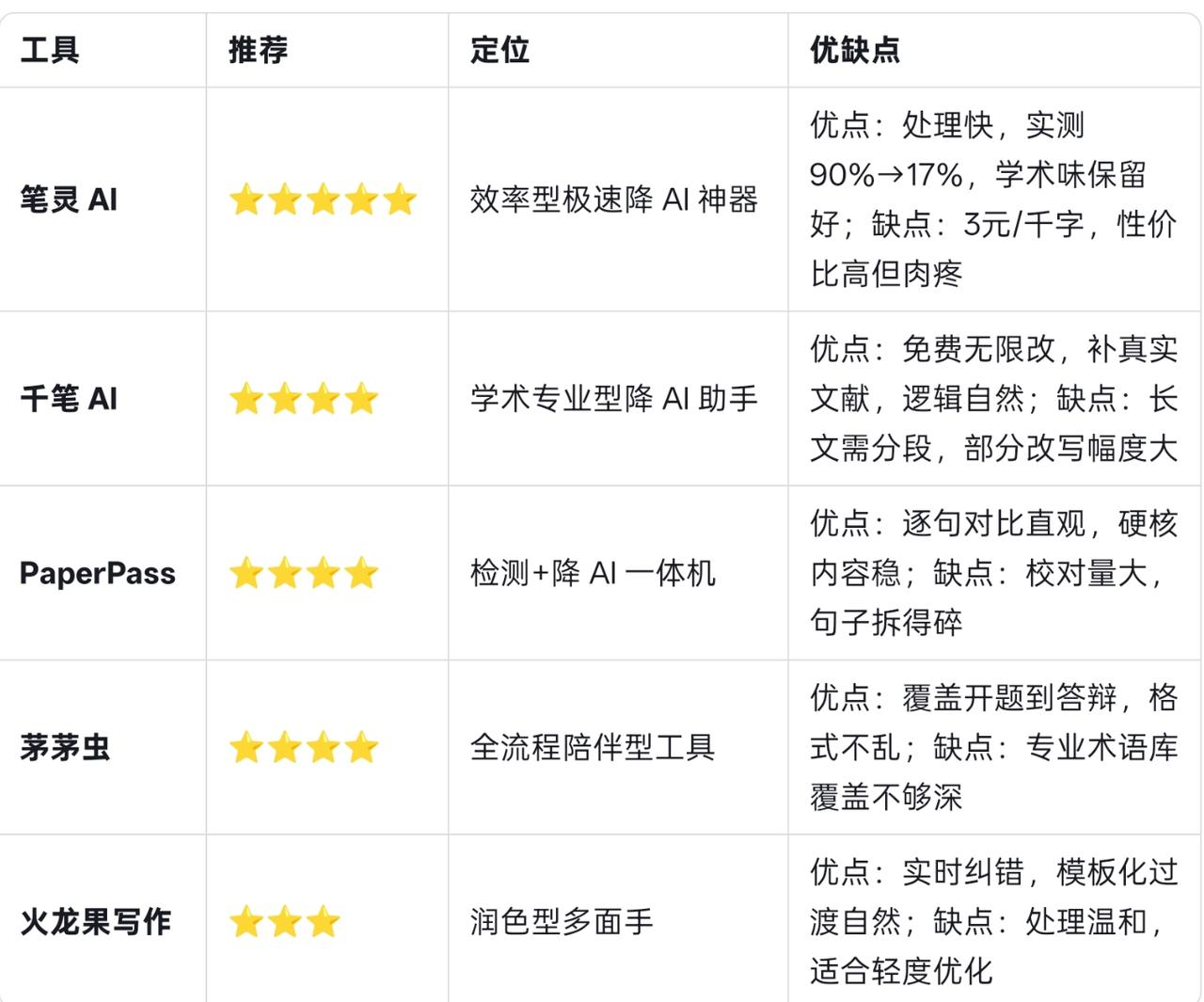This screenshot has height=1002, width=1204.
Task: Click the fifth star in 笔灵 AI rating
Action: tap(399, 199)
